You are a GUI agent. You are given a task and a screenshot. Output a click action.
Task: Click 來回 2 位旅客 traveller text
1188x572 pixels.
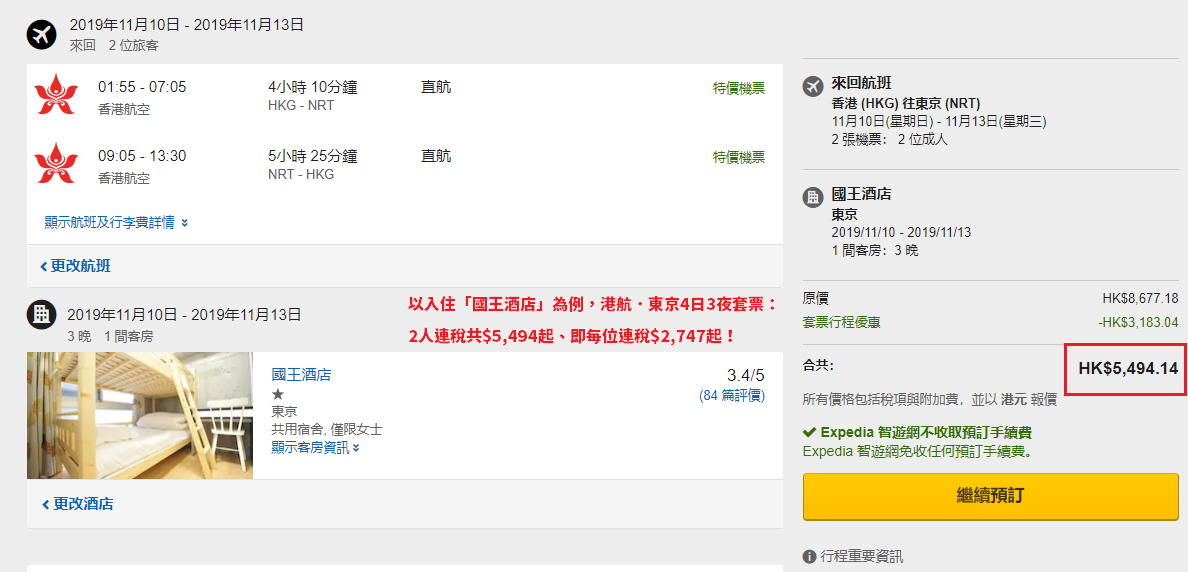point(114,45)
